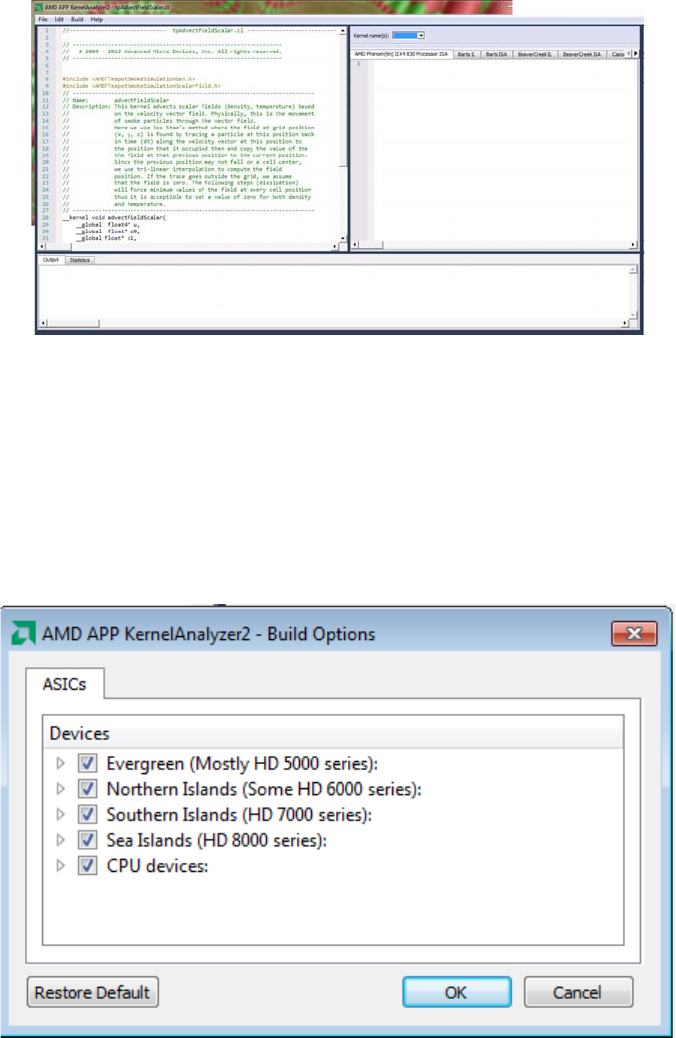This screenshot has height=1038, width=676.
Task: Click the kernel line '__kernel void advectFieldScalar('
Action: tap(114, 218)
